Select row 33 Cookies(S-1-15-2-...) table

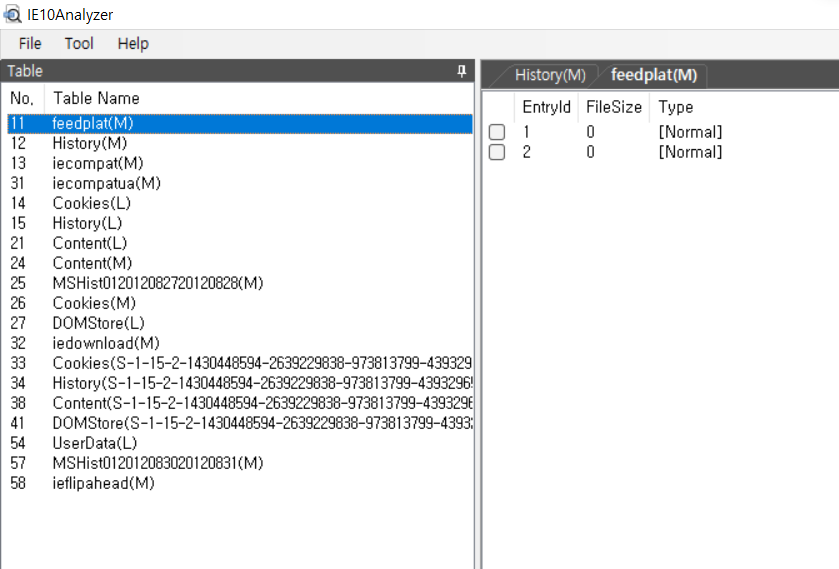click(240, 363)
